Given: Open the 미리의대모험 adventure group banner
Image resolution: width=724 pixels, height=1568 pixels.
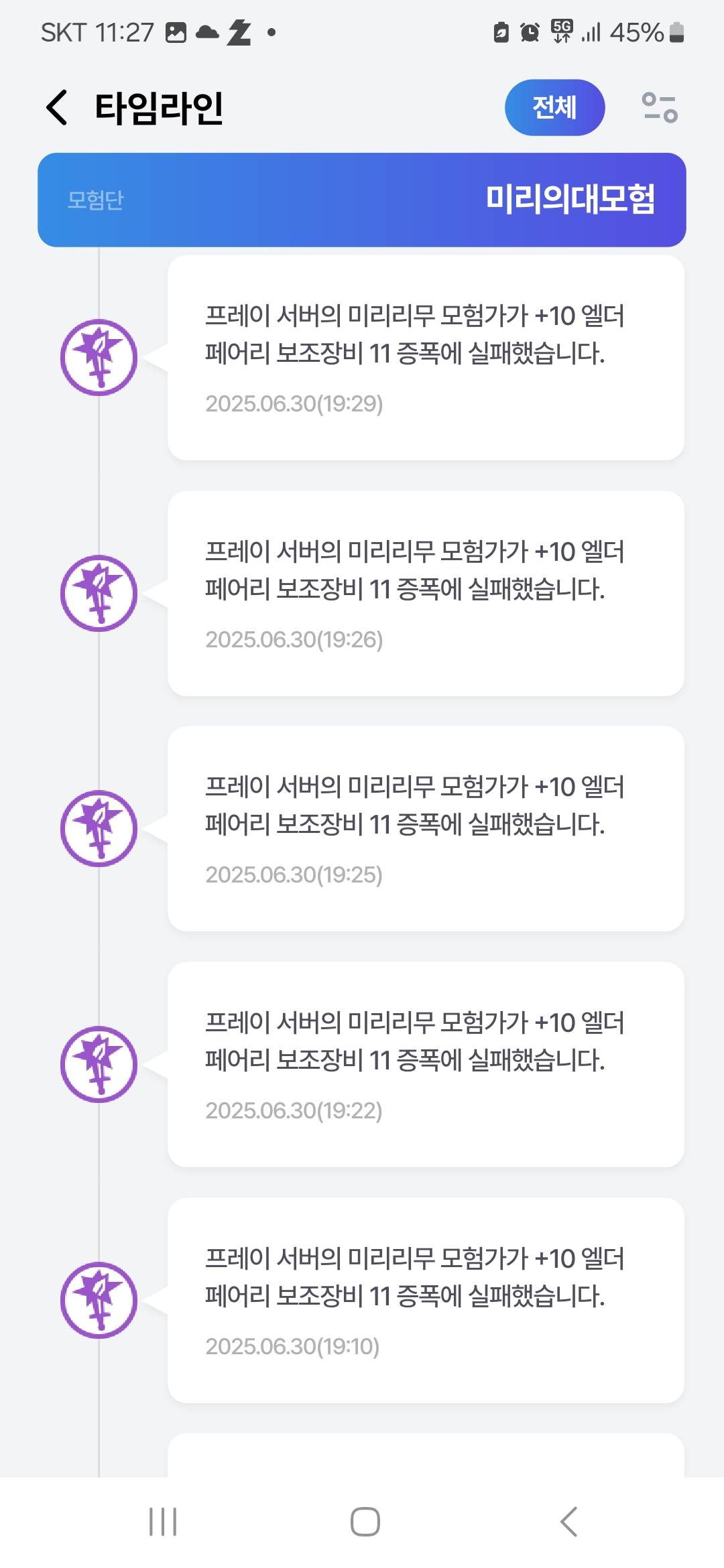Looking at the screenshot, I should pos(362,200).
